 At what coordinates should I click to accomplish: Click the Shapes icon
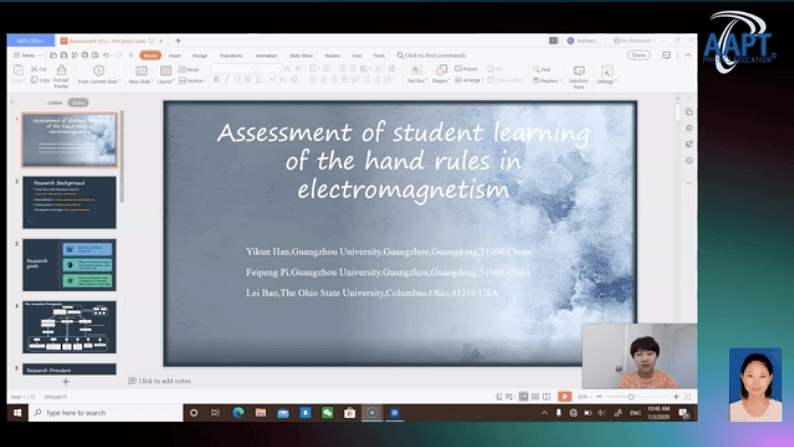pos(441,70)
